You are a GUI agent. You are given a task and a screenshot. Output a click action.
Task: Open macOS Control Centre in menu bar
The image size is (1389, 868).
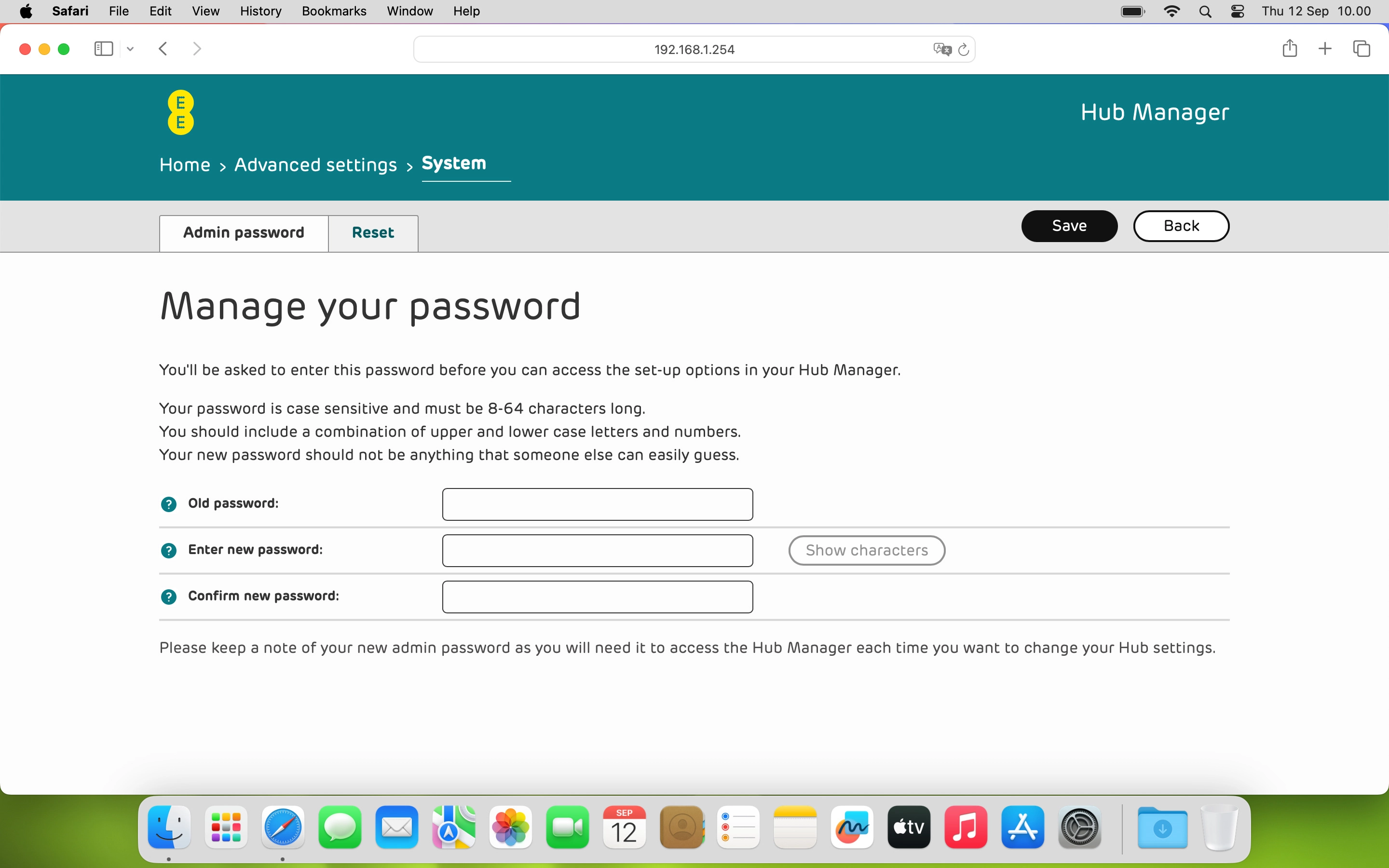(x=1238, y=12)
